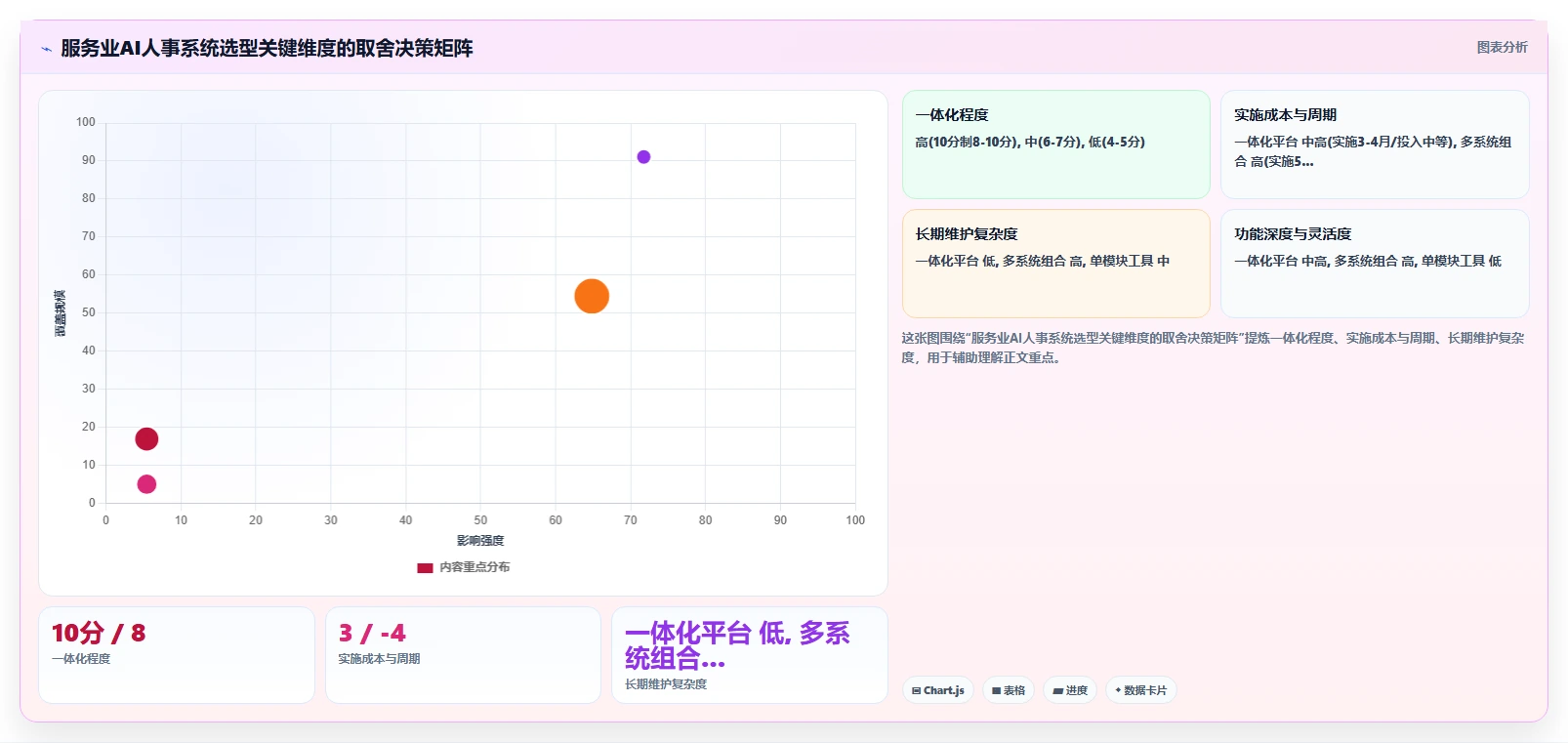Click the 10分 / 8 stat value

click(99, 633)
